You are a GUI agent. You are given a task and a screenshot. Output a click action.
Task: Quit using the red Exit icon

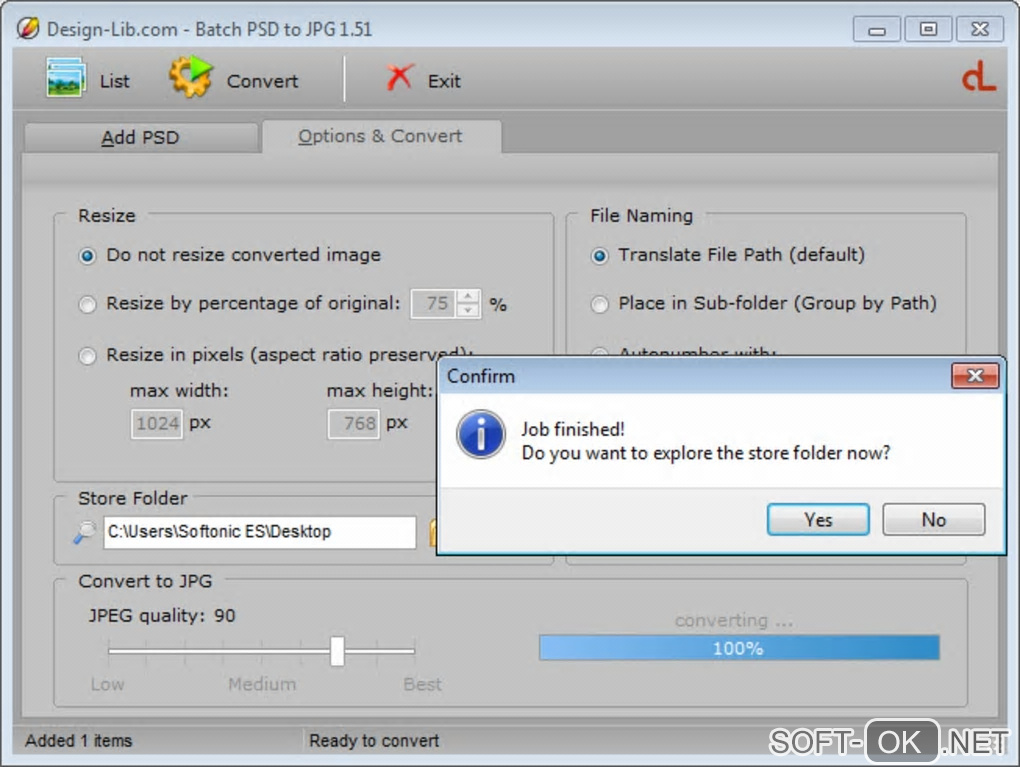click(x=399, y=77)
